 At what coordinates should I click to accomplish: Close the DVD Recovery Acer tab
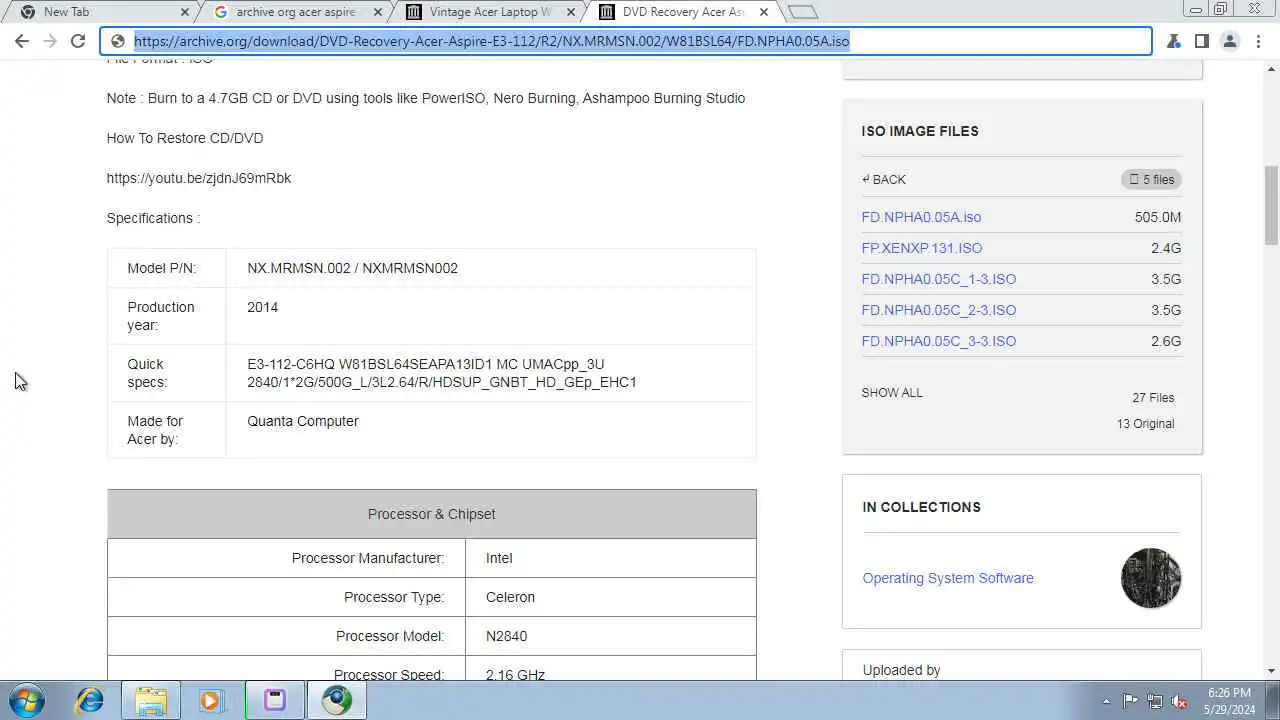tap(764, 12)
